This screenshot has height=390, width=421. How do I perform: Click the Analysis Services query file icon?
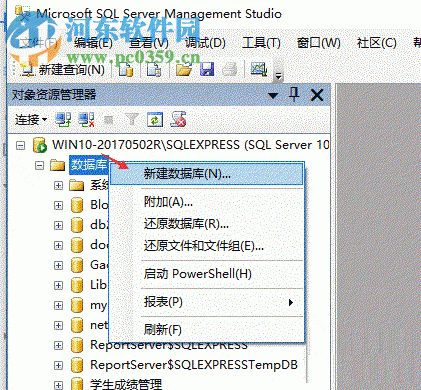(154, 70)
